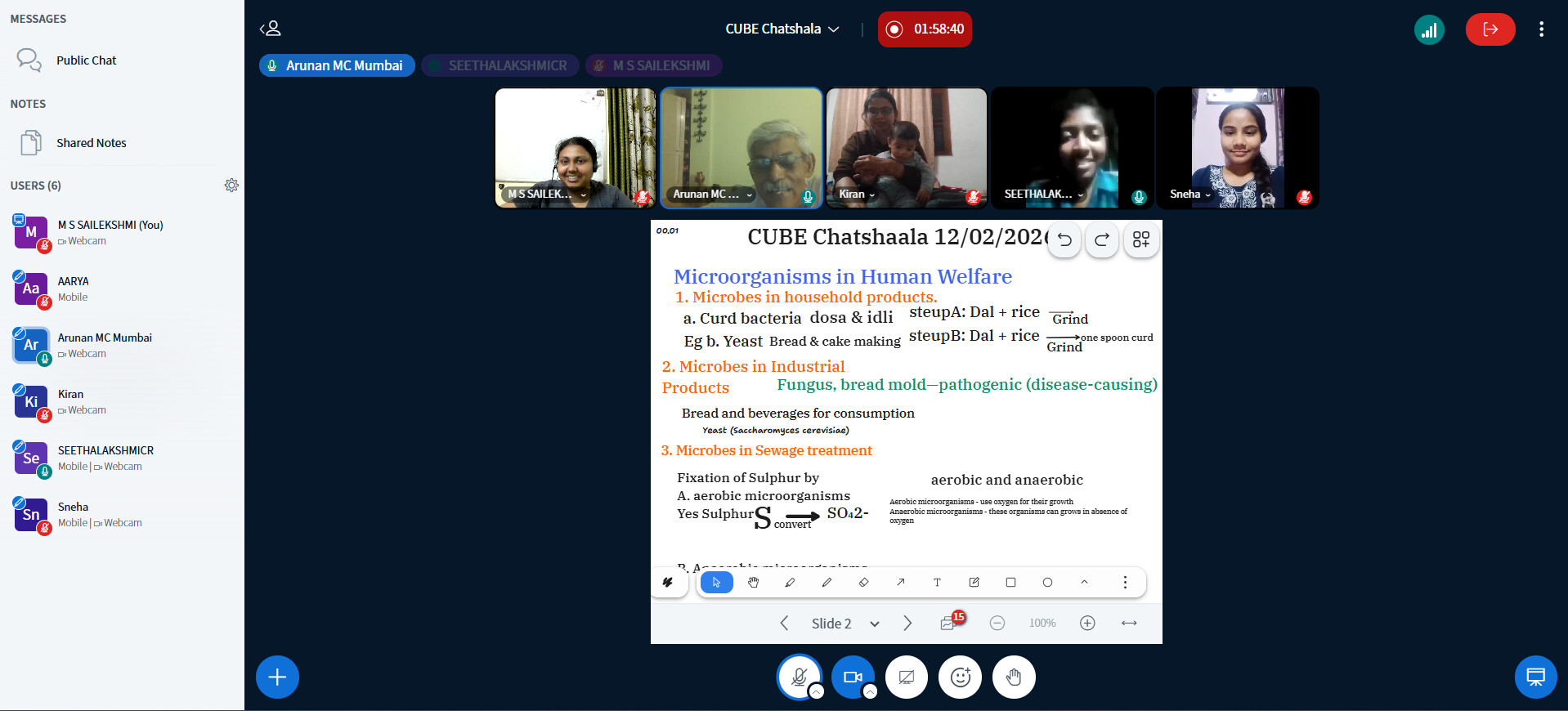The image size is (1568, 711).
Task: Open the reactions smiley button
Action: coord(961,677)
